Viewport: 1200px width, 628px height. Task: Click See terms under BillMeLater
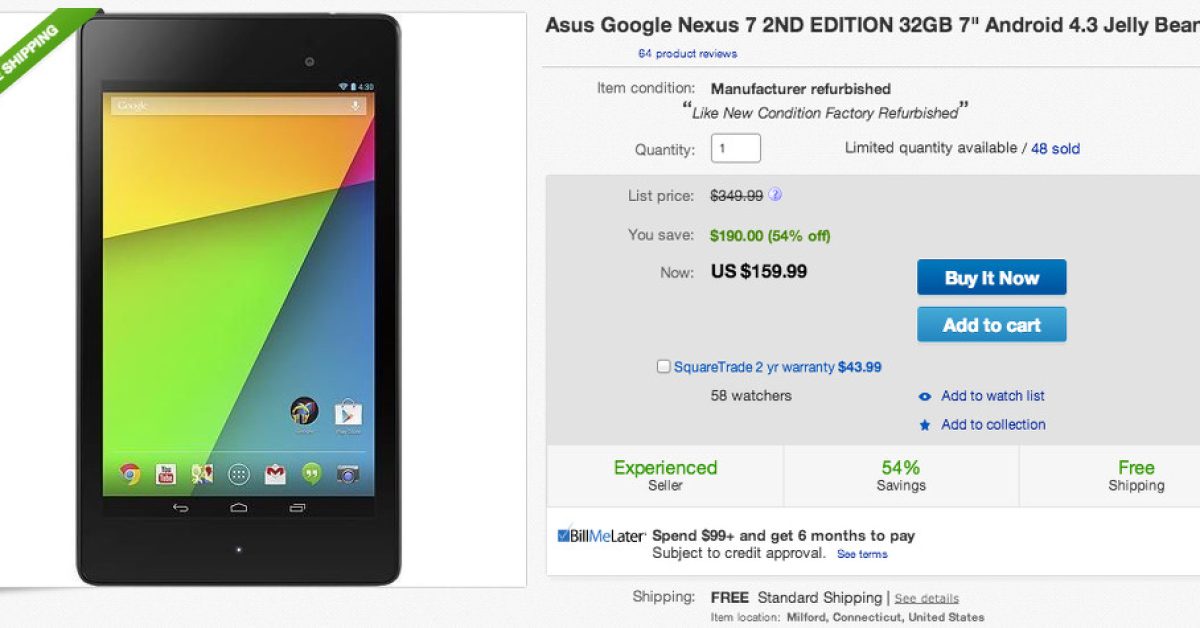[x=862, y=554]
